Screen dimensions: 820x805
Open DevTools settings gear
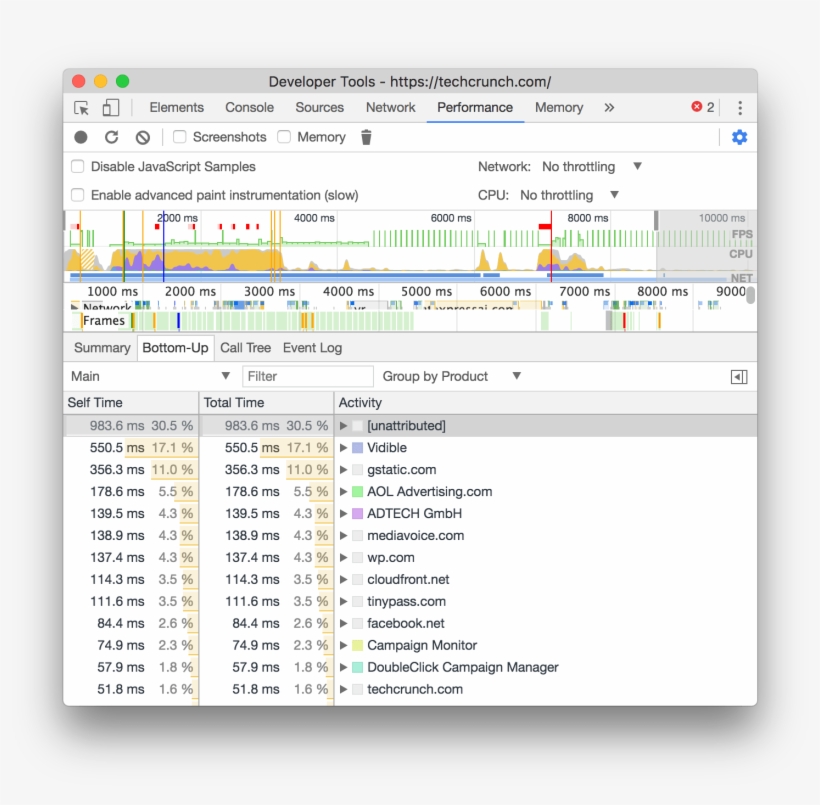click(x=739, y=137)
